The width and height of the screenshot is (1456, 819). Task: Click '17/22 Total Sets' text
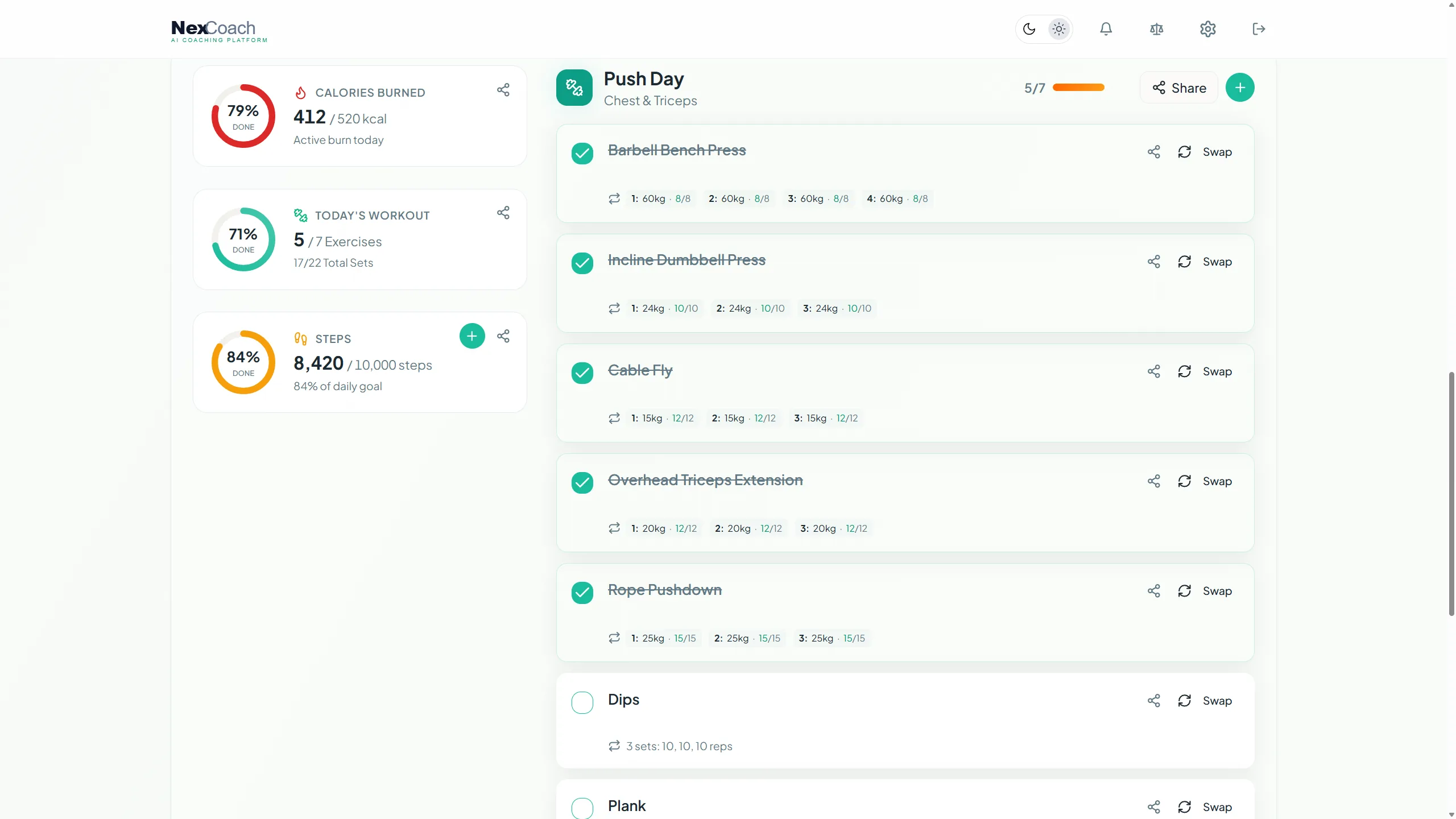333,263
